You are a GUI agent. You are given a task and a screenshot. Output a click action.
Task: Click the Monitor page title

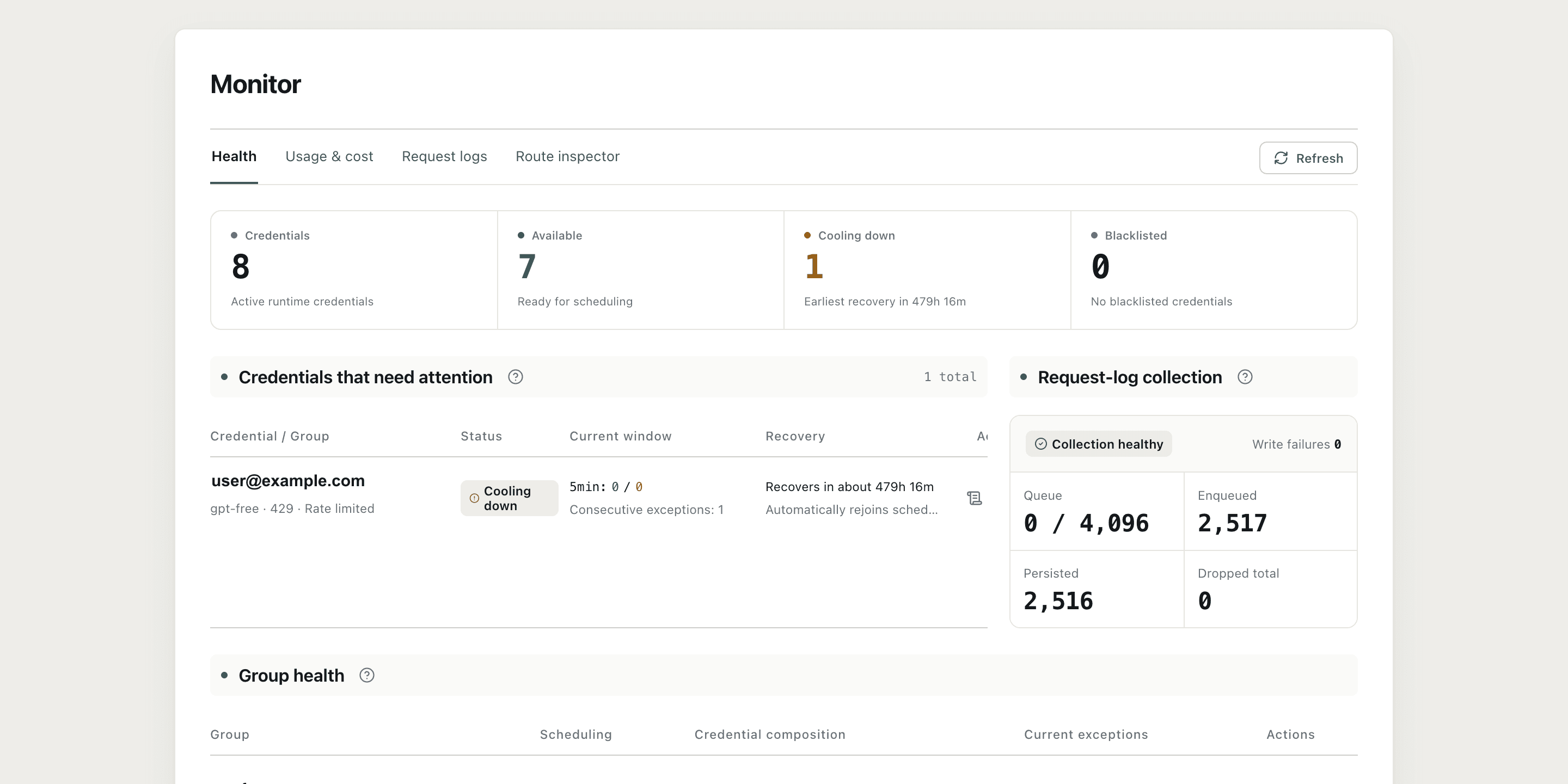255,84
